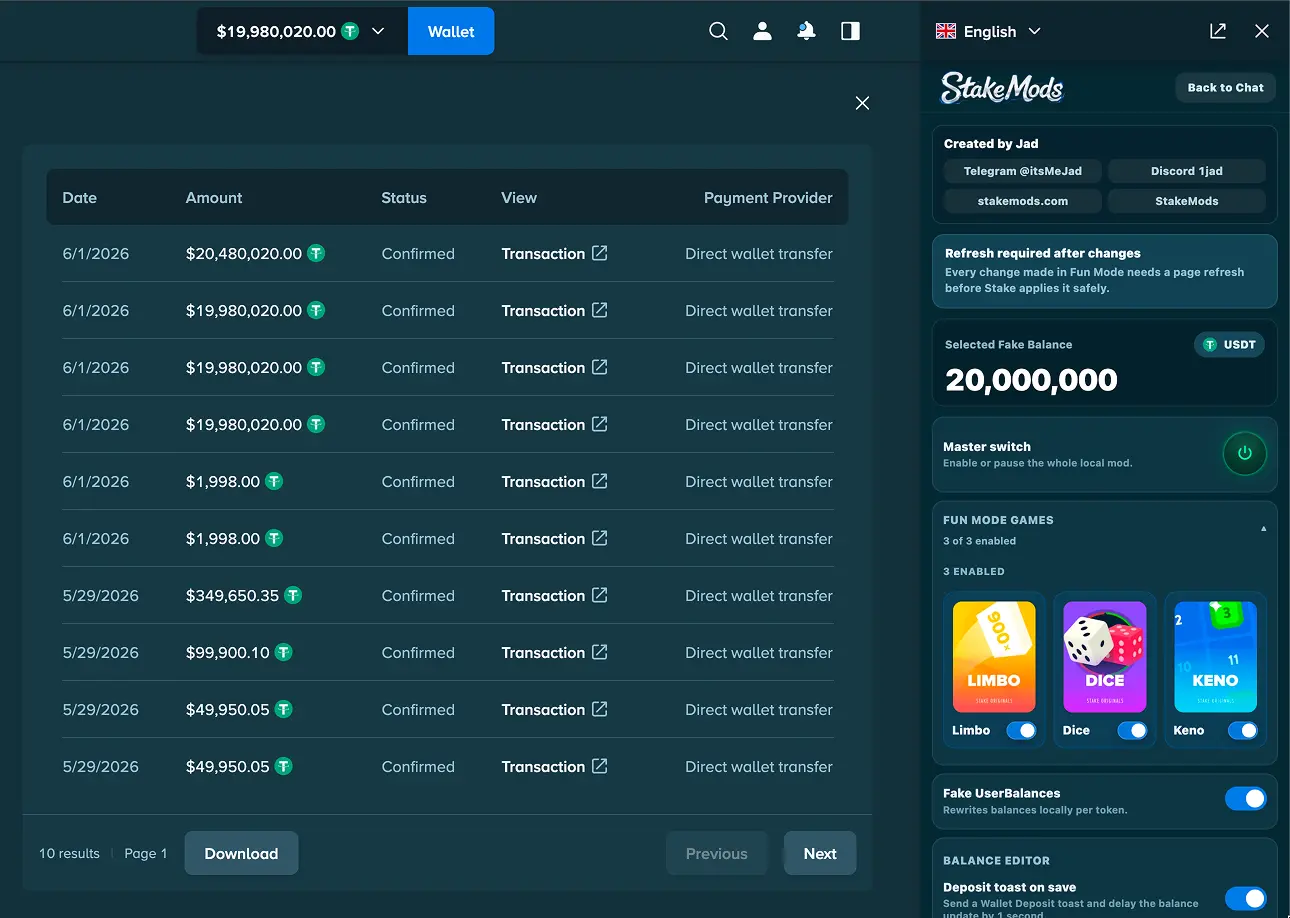The image size is (1290, 918).
Task: Open the user profile icon
Action: click(762, 31)
